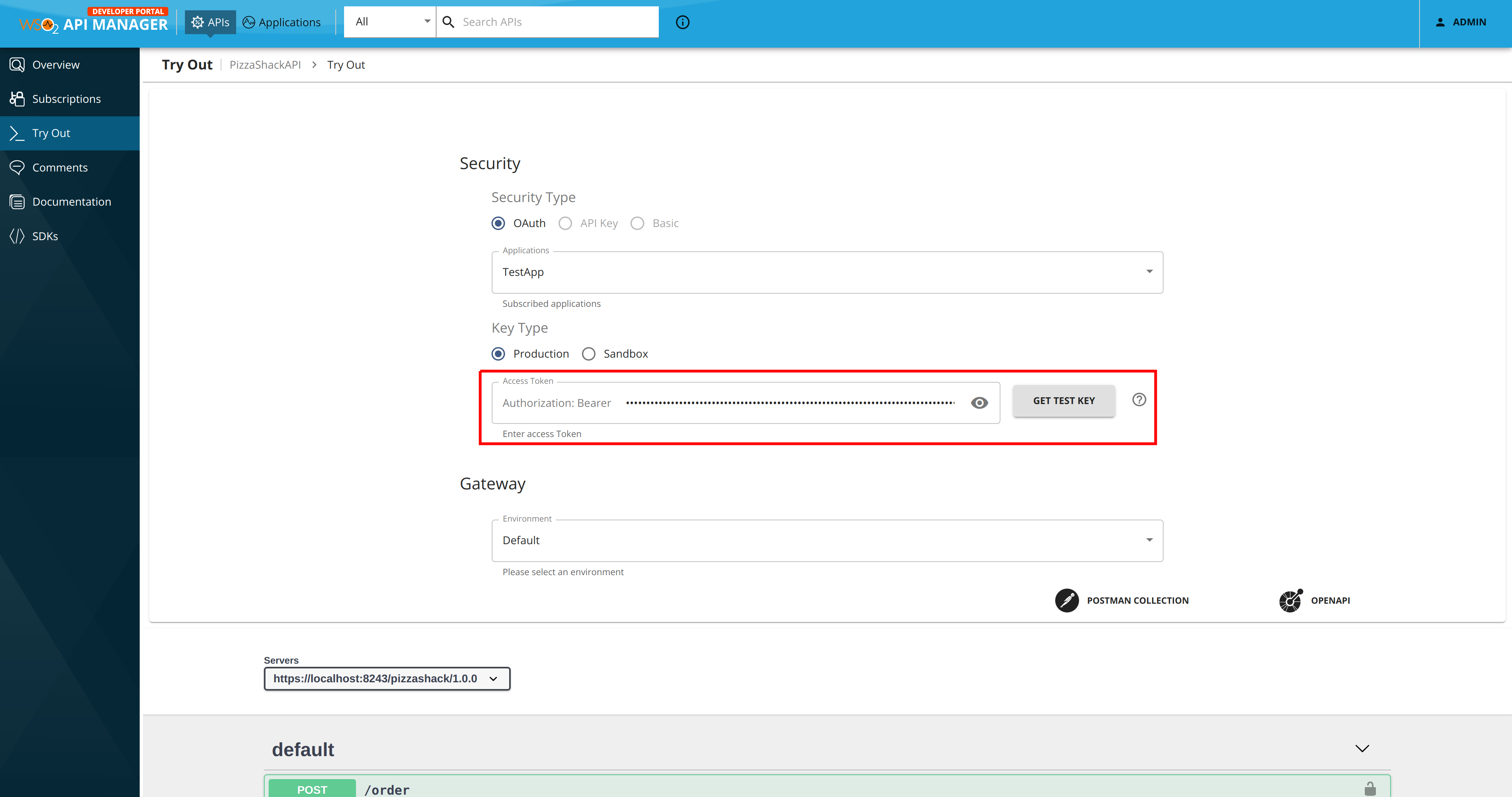Image resolution: width=1512 pixels, height=797 pixels.
Task: Download the Postman Collection
Action: coord(1123,601)
